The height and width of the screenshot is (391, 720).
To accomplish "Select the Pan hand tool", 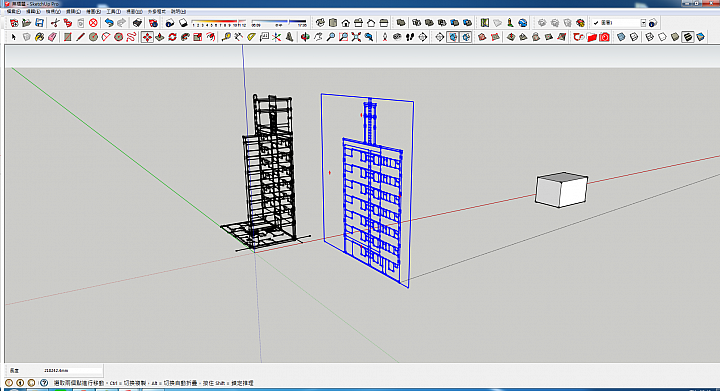I will (x=318, y=37).
